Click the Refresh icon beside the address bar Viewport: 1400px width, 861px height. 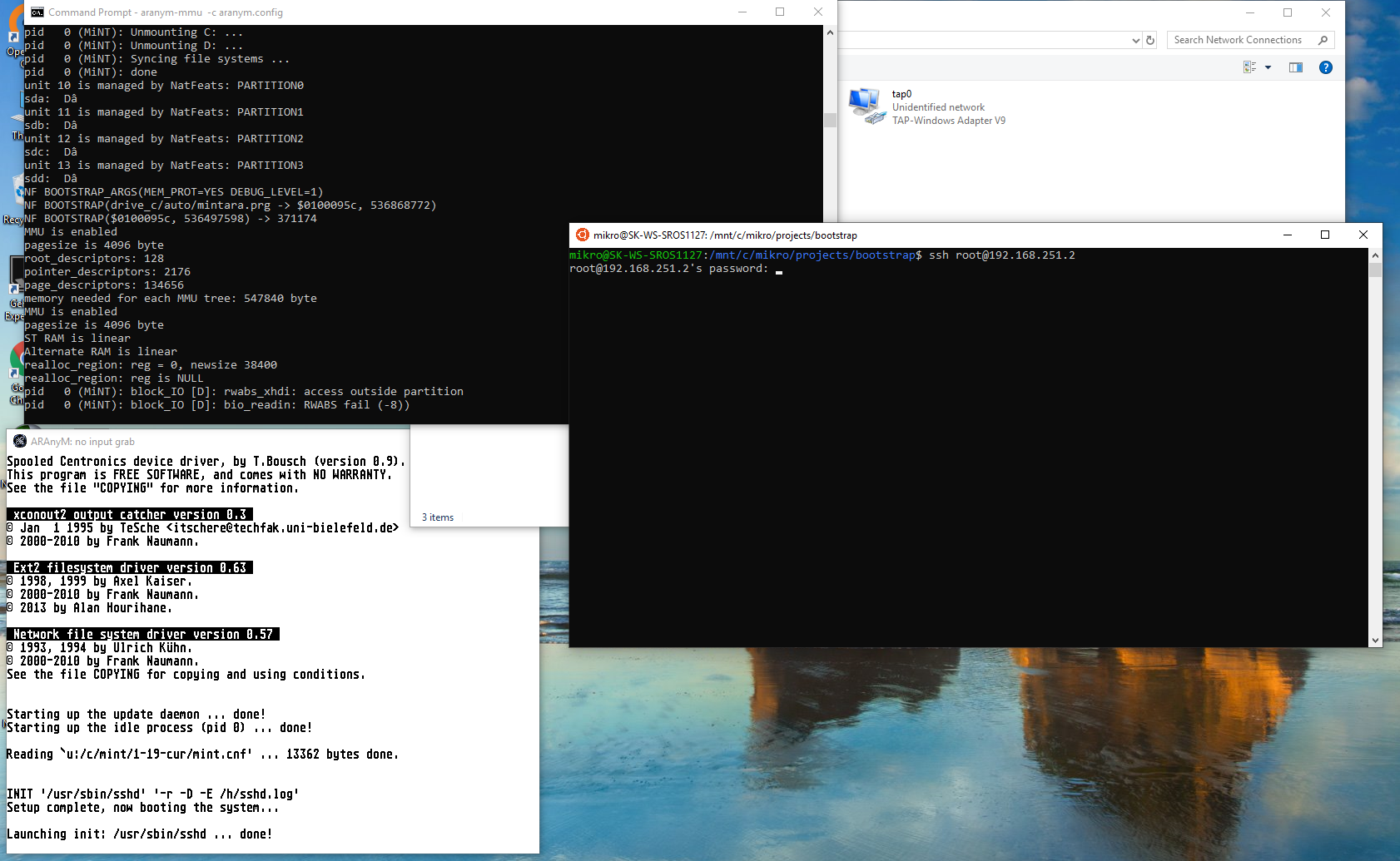coord(1149,40)
